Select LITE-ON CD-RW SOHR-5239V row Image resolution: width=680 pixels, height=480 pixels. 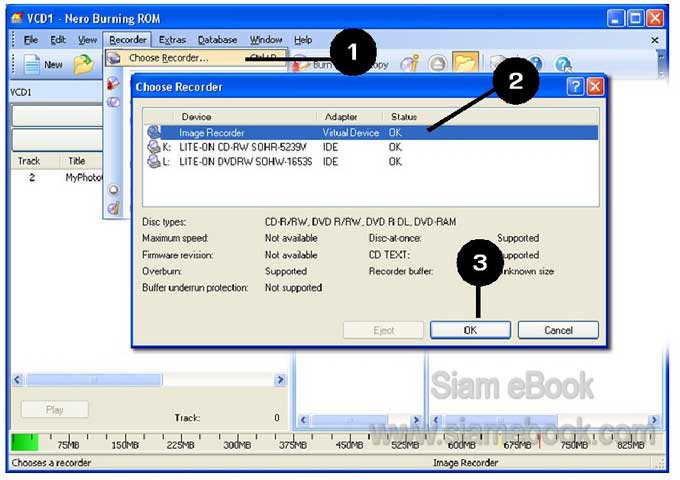pyautogui.click(x=371, y=147)
